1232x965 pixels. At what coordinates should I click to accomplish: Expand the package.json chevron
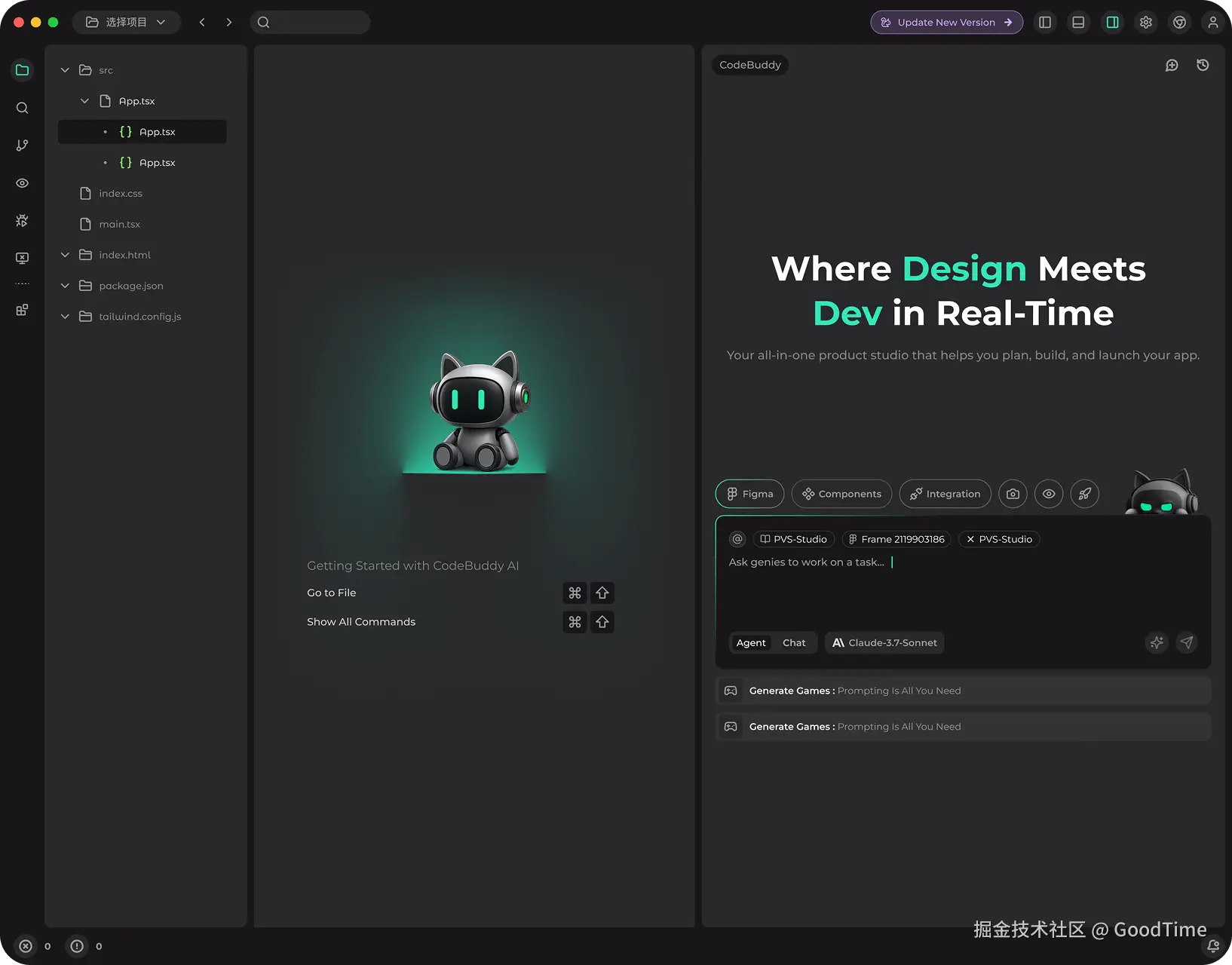pos(65,286)
